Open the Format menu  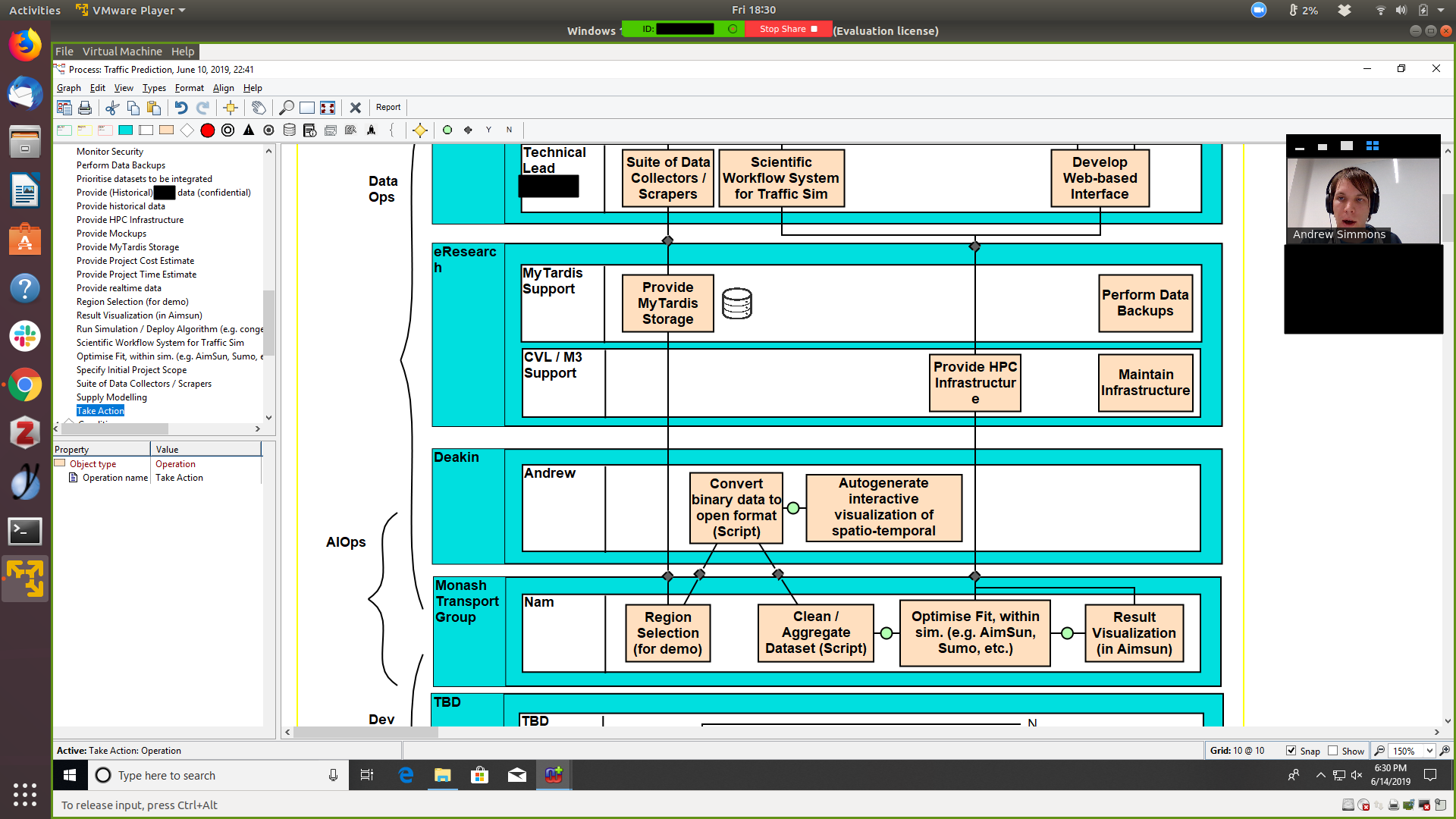click(x=189, y=88)
